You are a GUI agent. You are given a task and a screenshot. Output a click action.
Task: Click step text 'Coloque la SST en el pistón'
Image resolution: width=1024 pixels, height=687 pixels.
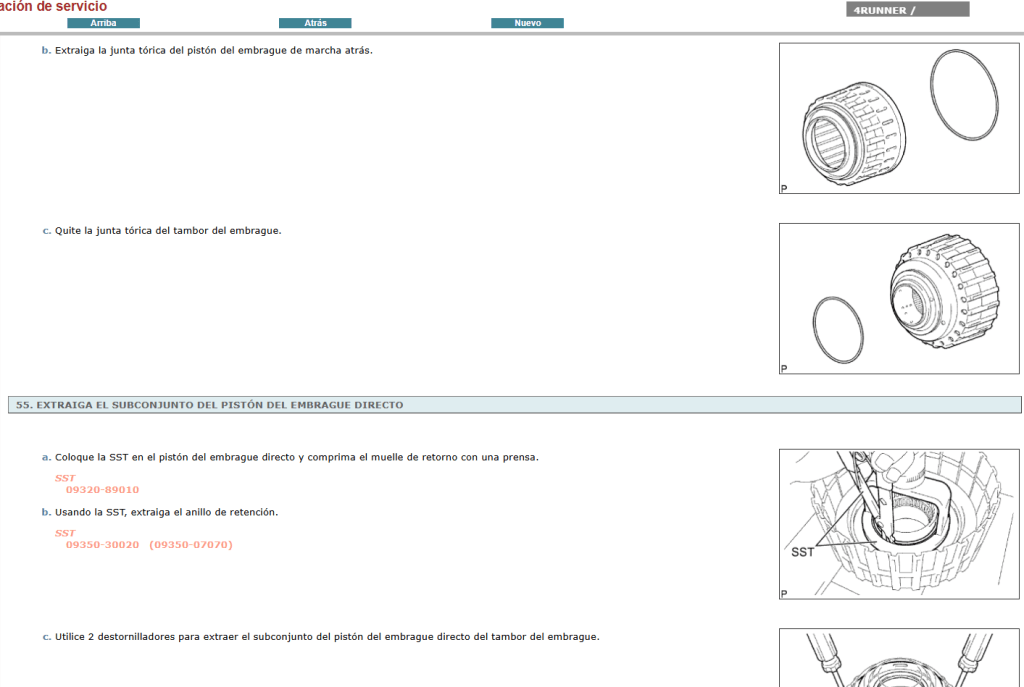pyautogui.click(x=296, y=457)
